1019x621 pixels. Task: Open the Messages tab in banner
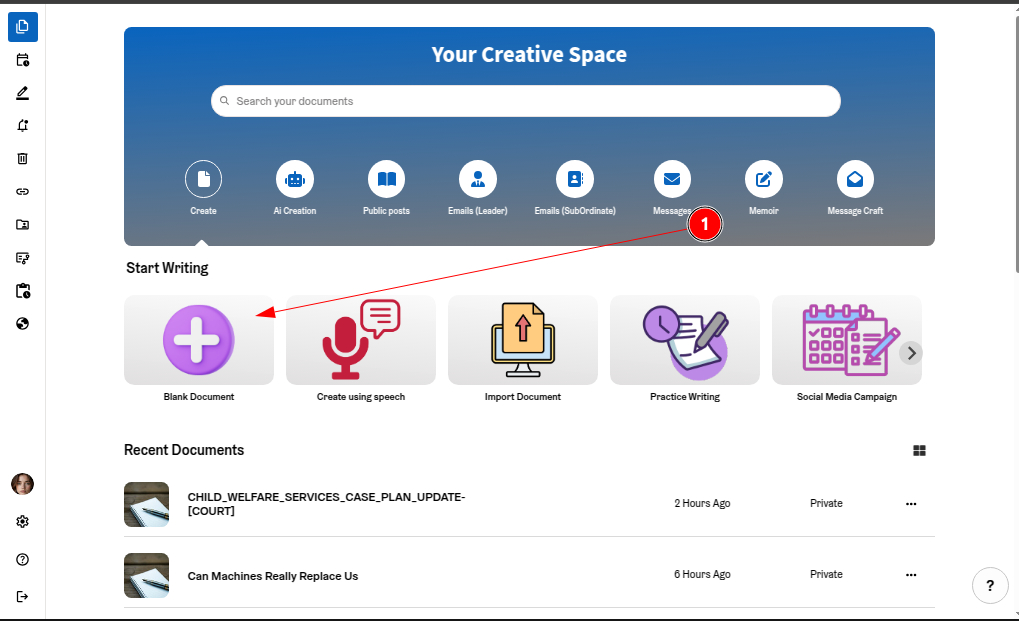672,180
